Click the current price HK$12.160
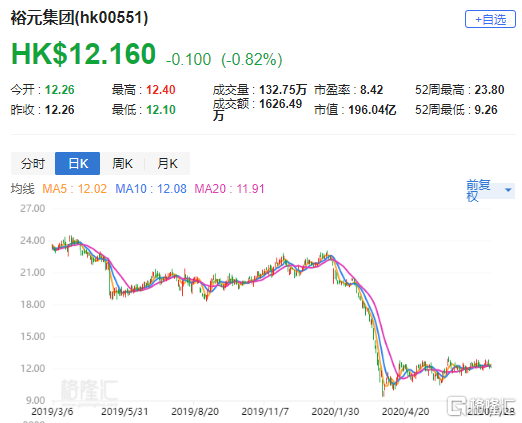 click(x=83, y=54)
